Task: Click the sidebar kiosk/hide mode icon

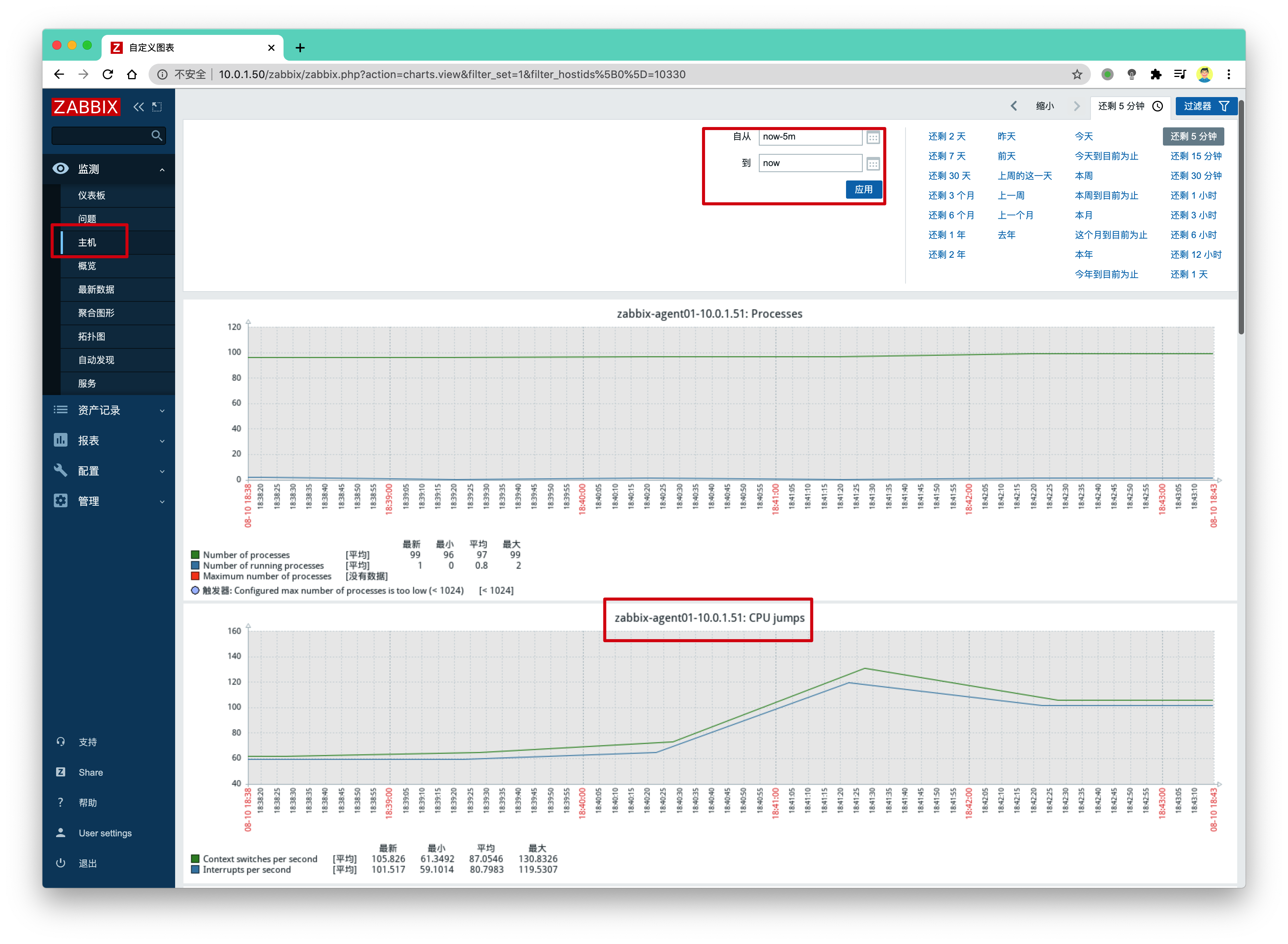Action: pos(157,107)
